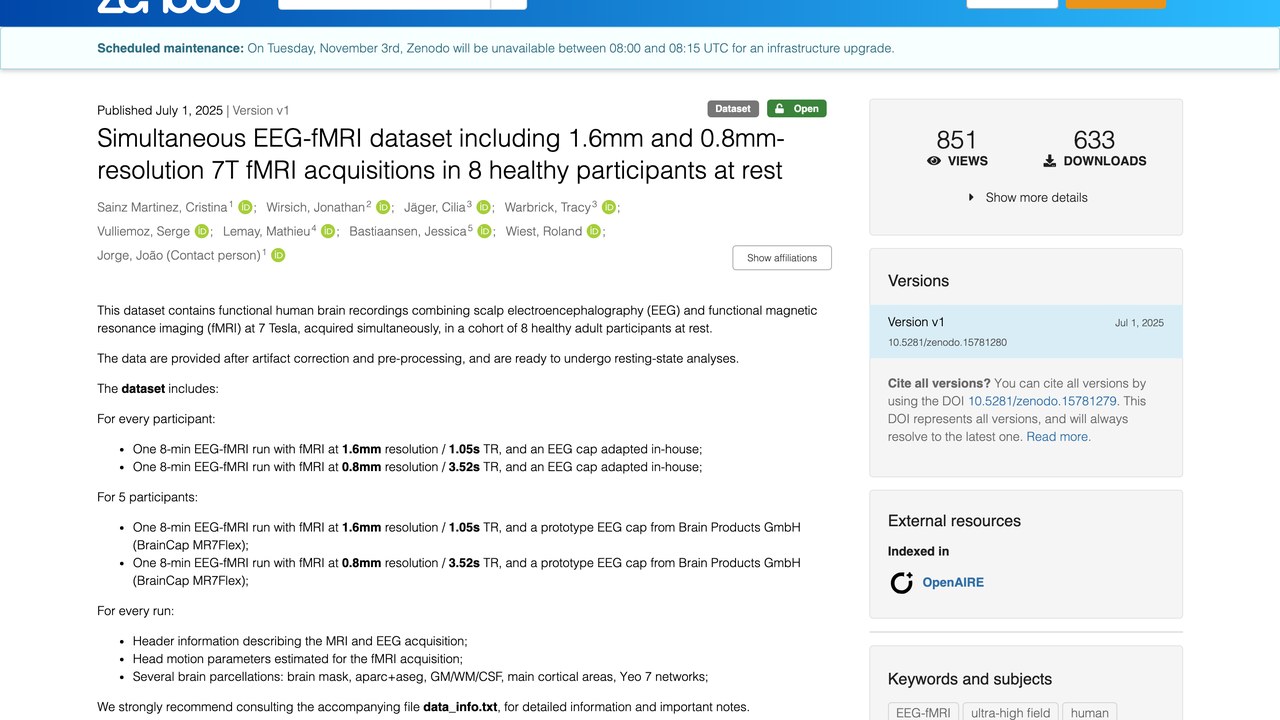Click the OpenAIRE logo icon
The width and height of the screenshot is (1280, 720).
[x=902, y=582]
